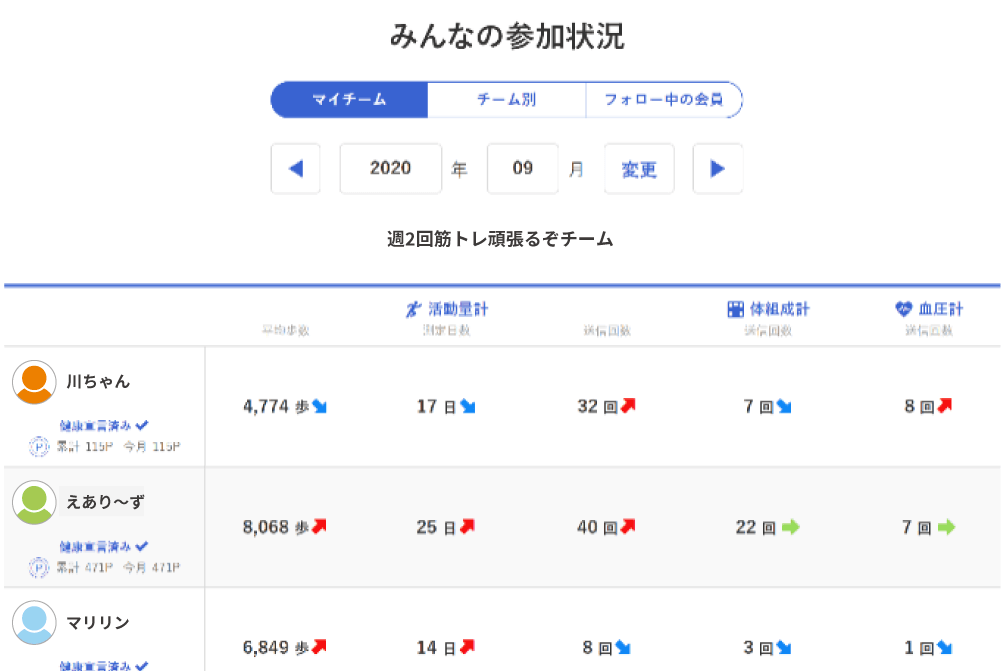This screenshot has height=671, width=1001.
Task: Go to the previous month arrow
Action: [x=296, y=169]
